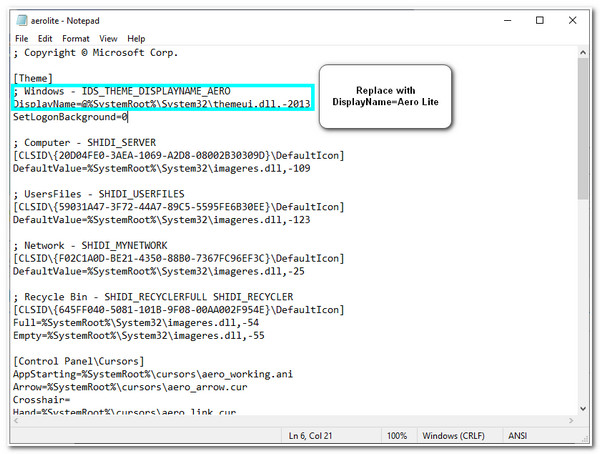
Task: Click the 'Empty=%SystemRoot%' imageres.dll,-55 line
Action: point(139,336)
